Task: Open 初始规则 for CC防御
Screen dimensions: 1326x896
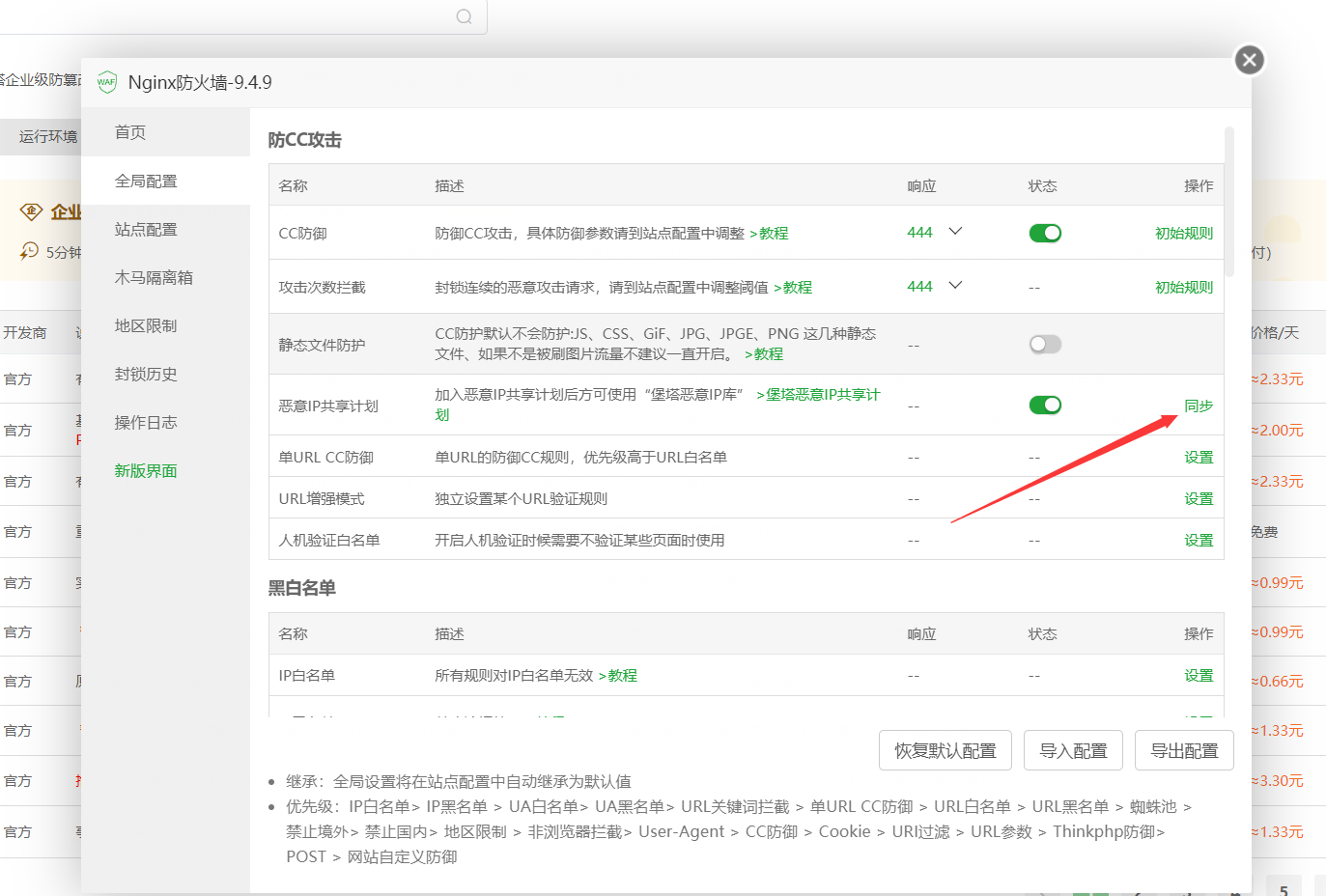Action: point(1184,233)
